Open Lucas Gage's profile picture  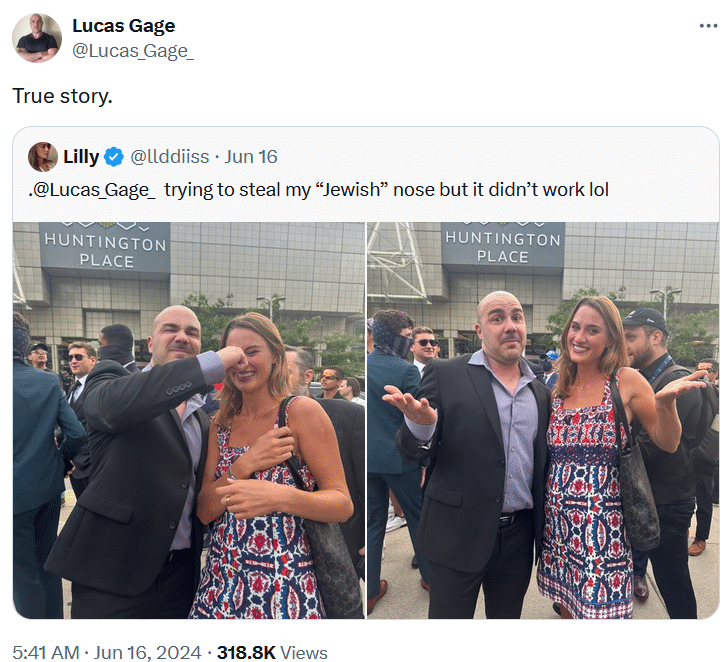click(37, 38)
